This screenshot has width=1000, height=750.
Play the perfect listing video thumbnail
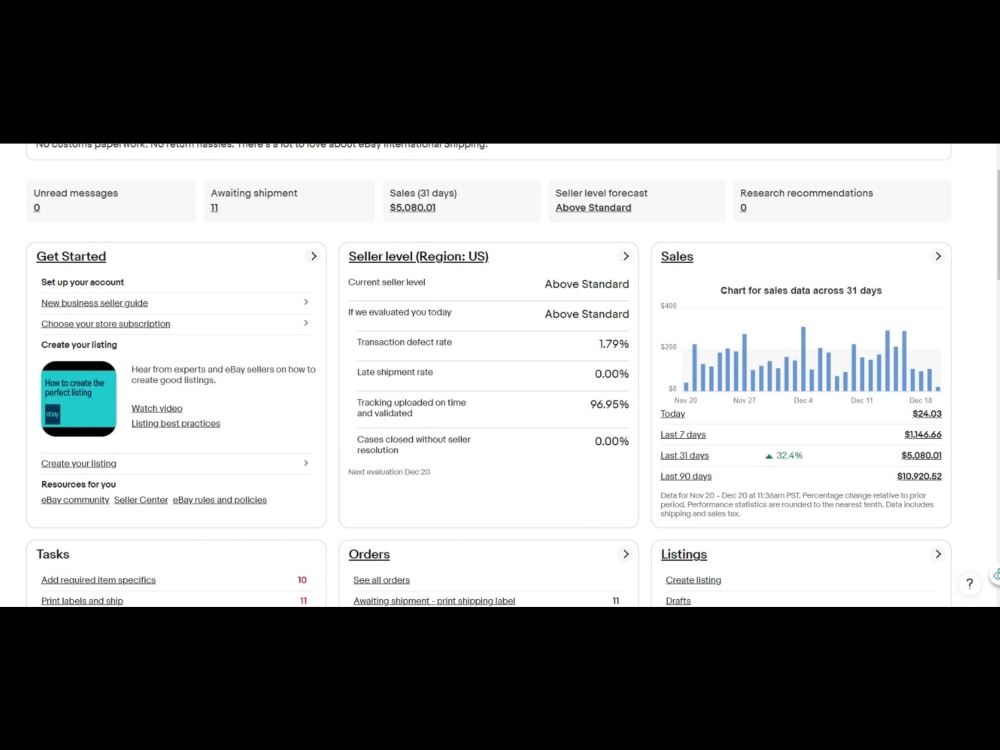(x=78, y=399)
